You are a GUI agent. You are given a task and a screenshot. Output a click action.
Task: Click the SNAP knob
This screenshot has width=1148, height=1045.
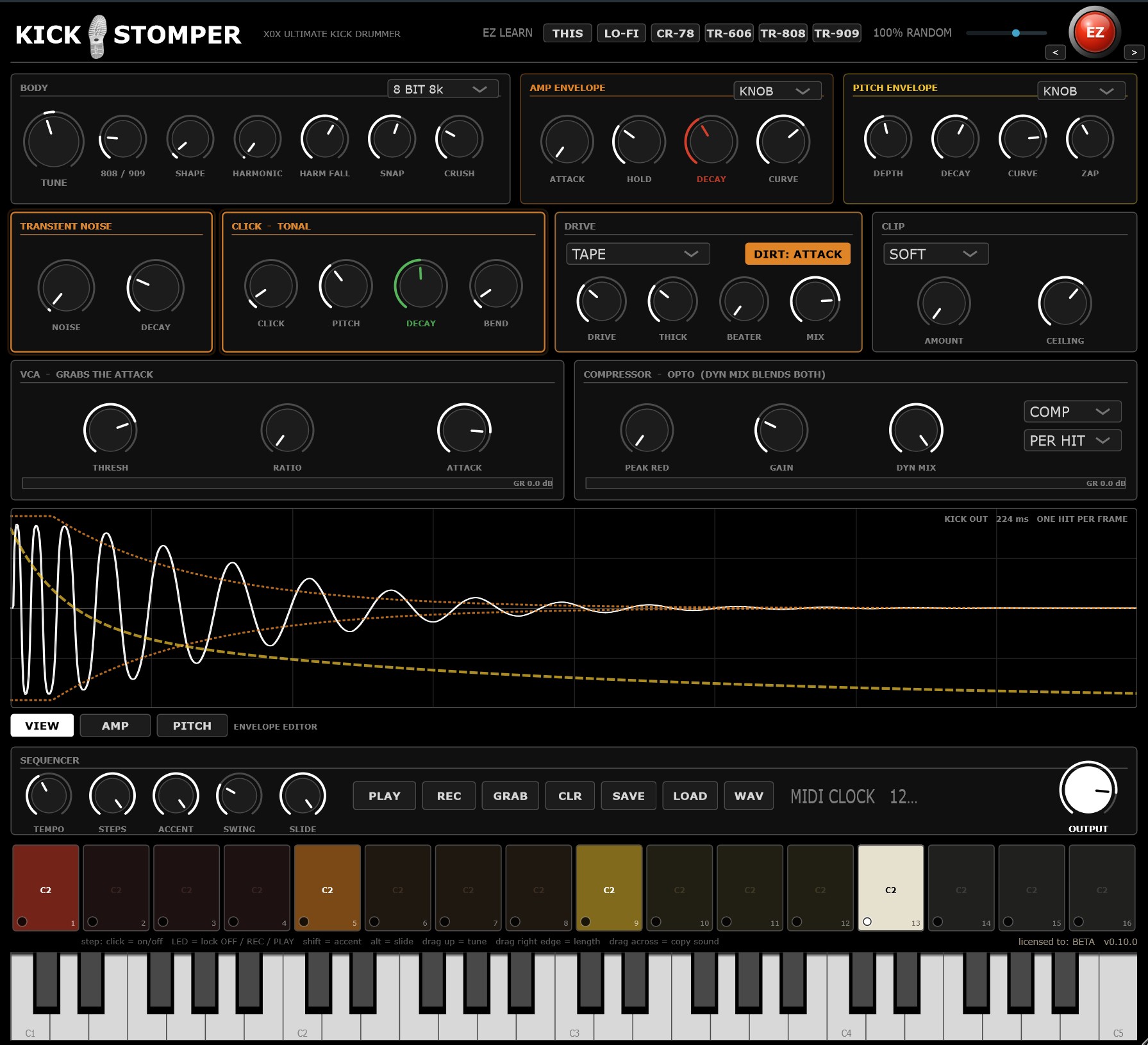click(392, 138)
